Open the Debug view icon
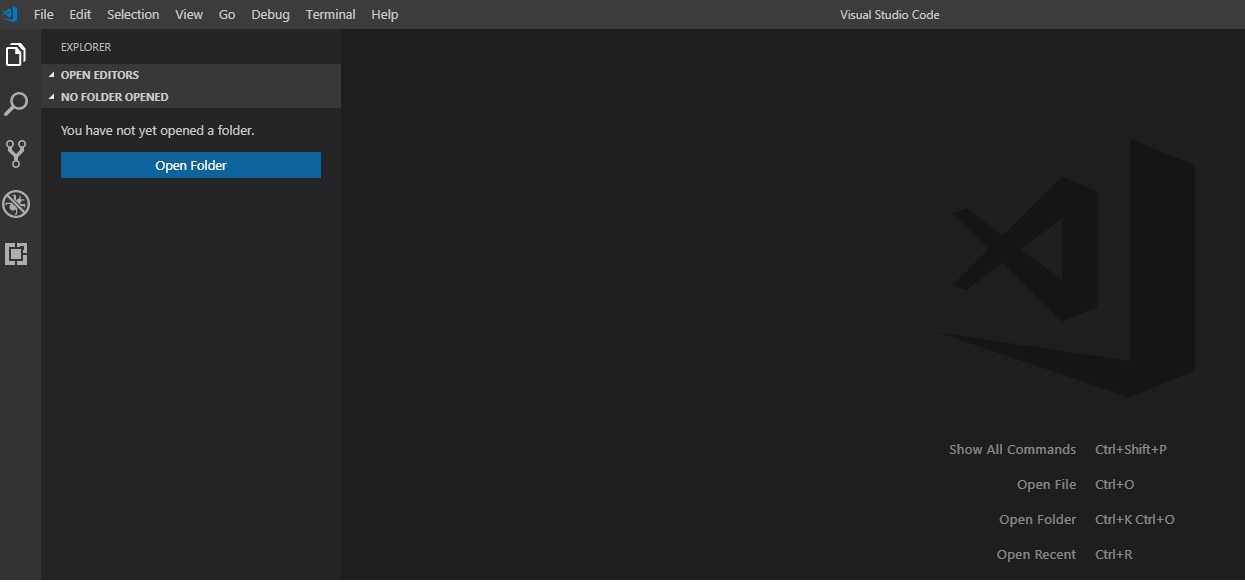The image size is (1245, 582). tap(16, 204)
